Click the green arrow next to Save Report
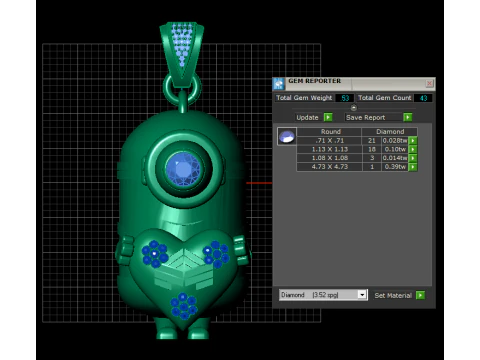The height and width of the screenshot is (360, 480). (407, 117)
